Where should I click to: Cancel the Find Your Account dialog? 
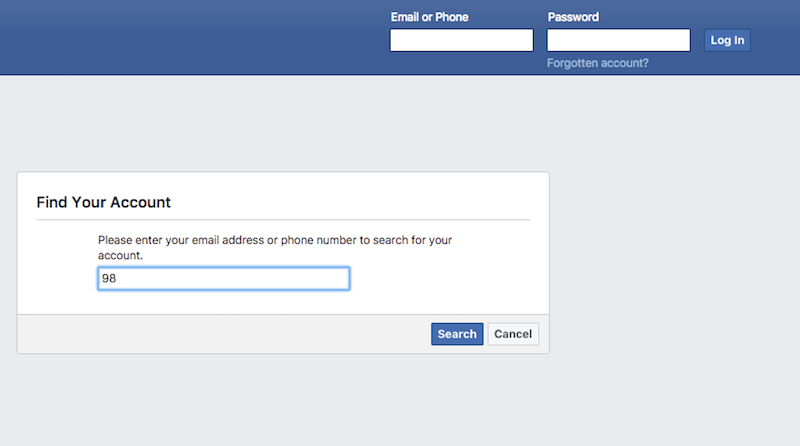pos(512,334)
